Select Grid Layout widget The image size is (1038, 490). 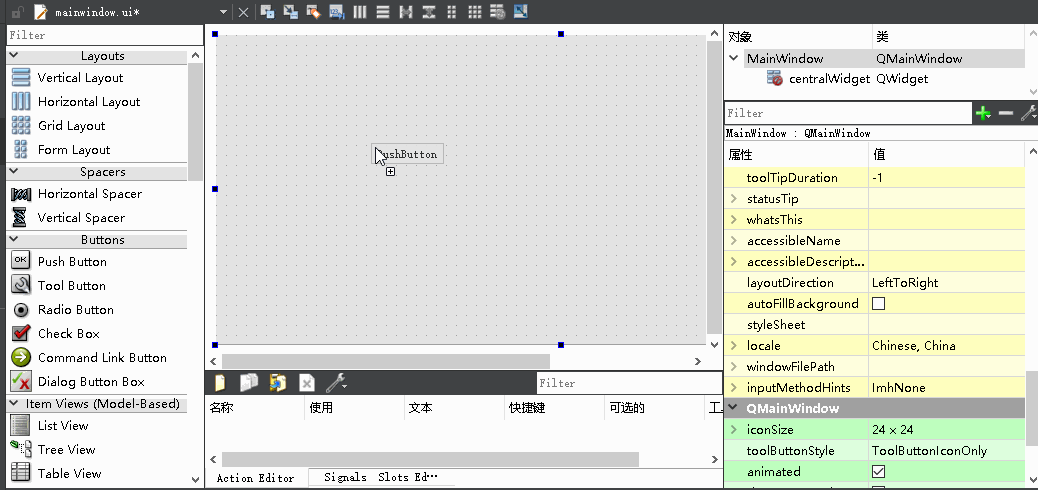click(71, 126)
